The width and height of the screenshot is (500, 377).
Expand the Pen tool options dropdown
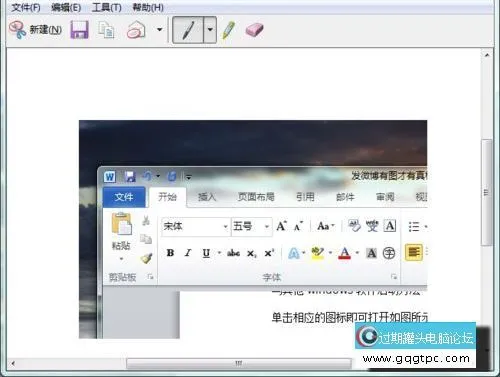point(210,30)
